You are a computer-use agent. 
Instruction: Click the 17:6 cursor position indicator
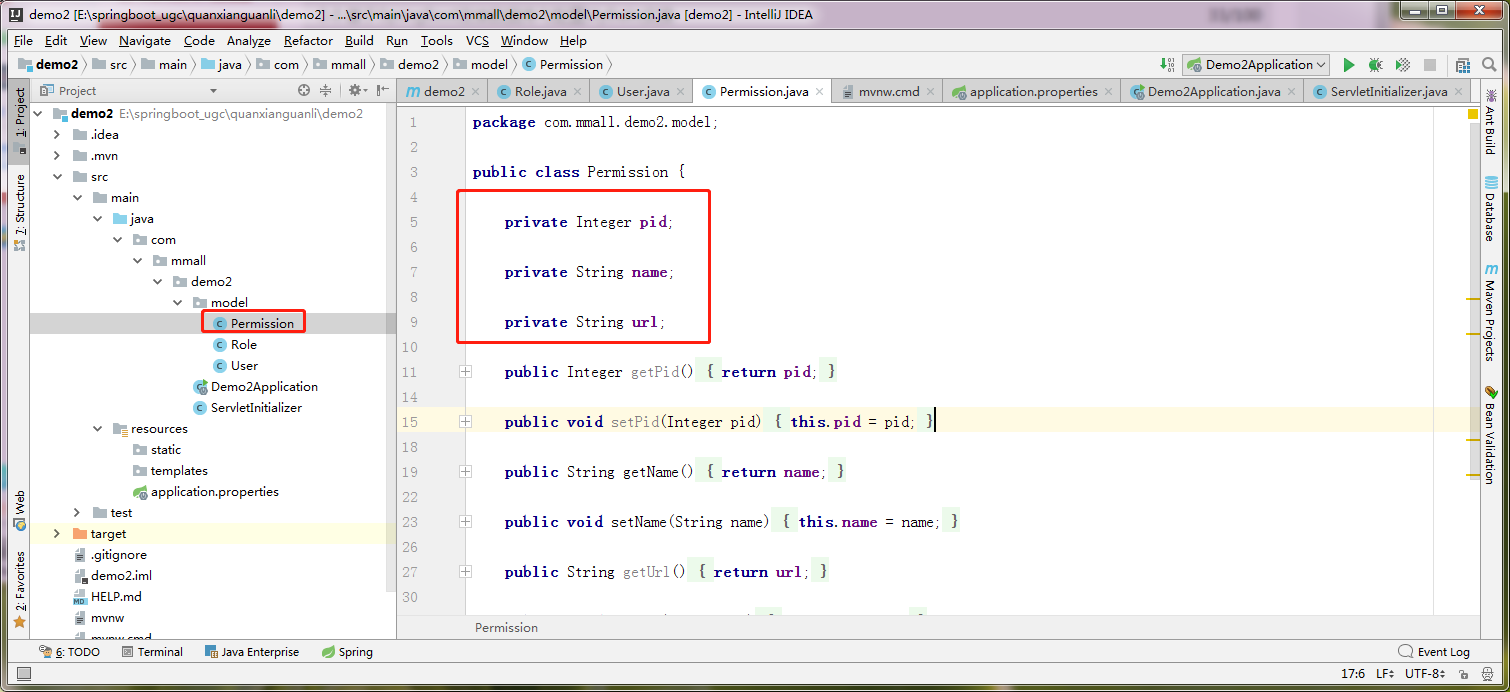[x=1353, y=674]
